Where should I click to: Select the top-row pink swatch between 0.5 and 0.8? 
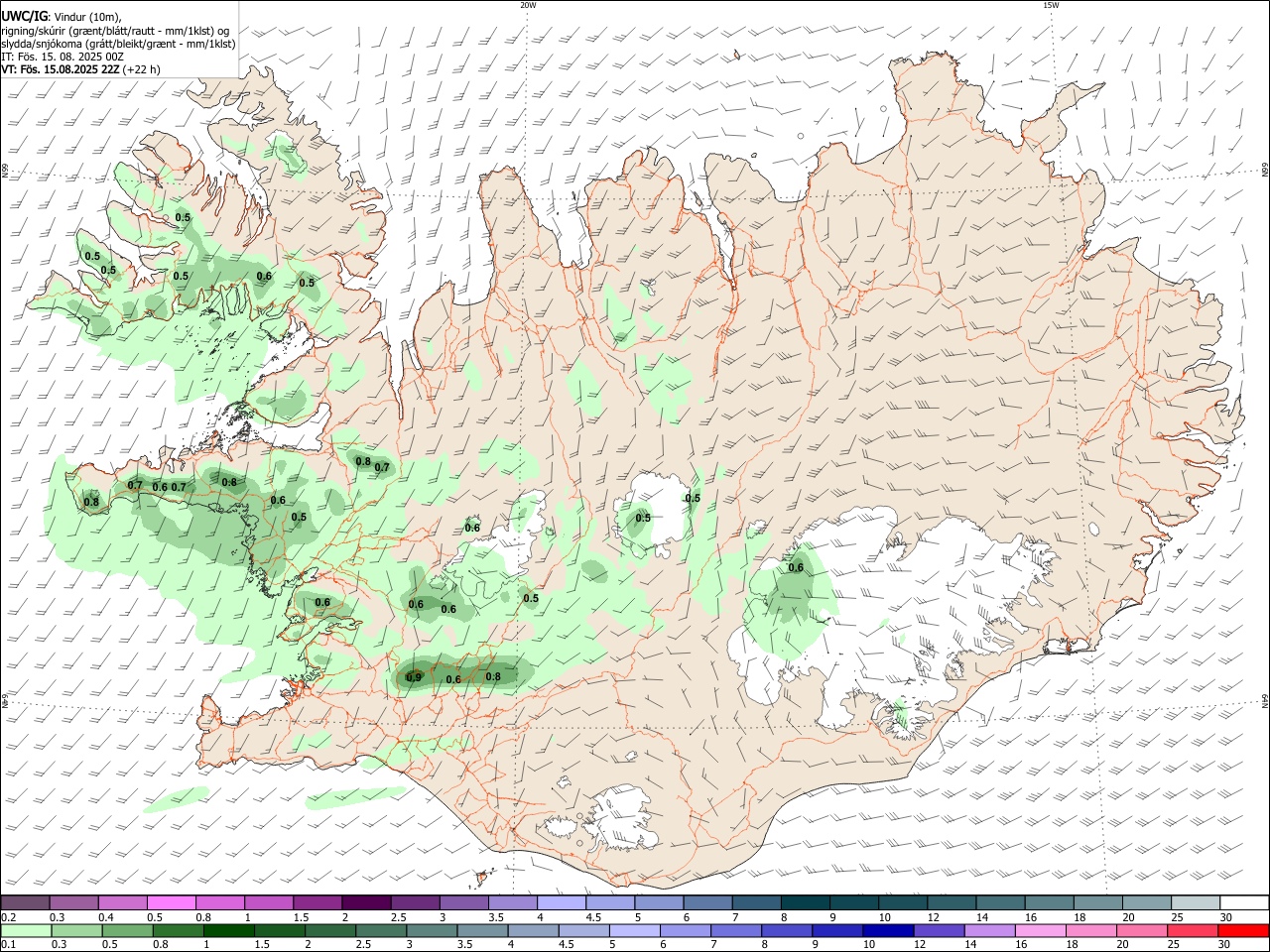click(x=172, y=903)
